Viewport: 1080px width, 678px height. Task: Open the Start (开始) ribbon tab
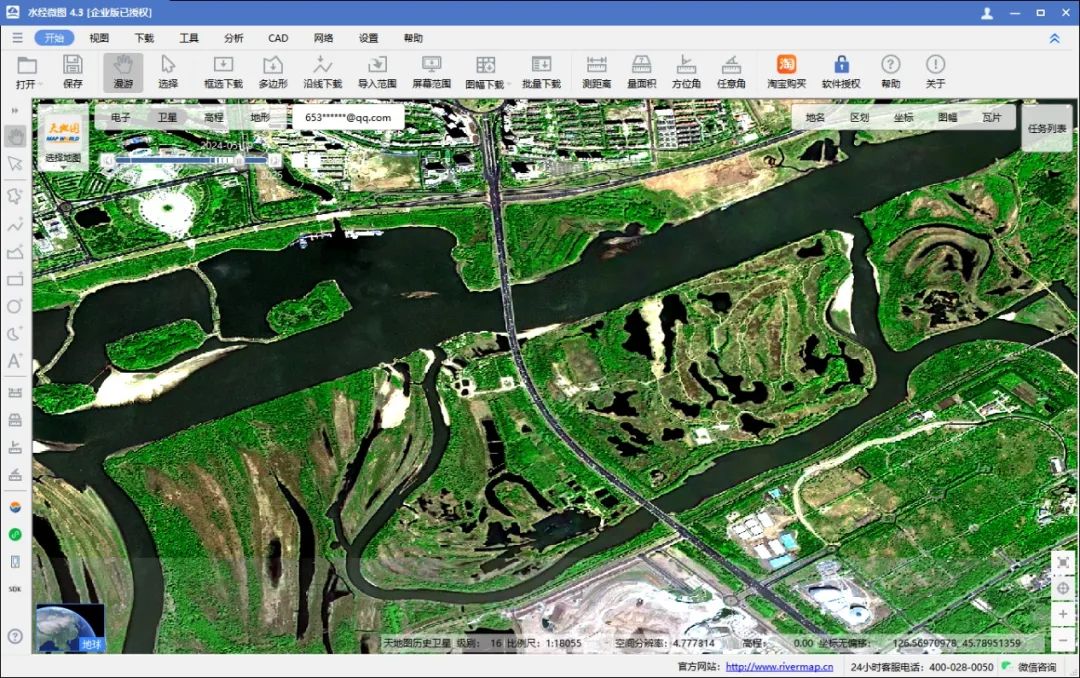(54, 38)
